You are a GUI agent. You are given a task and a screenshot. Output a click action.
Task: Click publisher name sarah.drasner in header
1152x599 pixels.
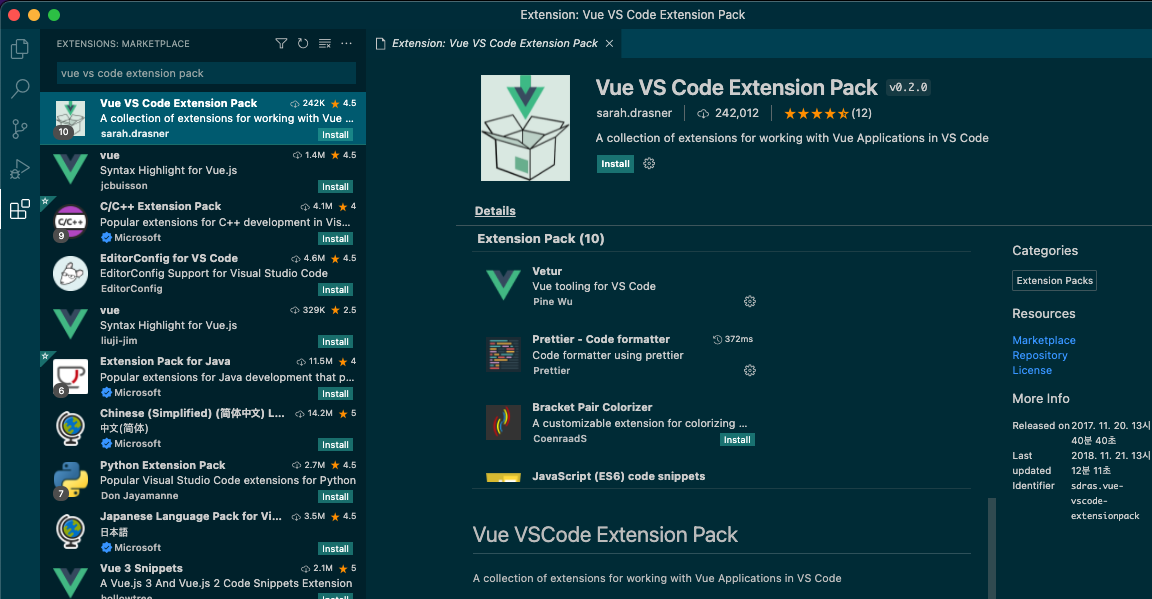(x=634, y=113)
